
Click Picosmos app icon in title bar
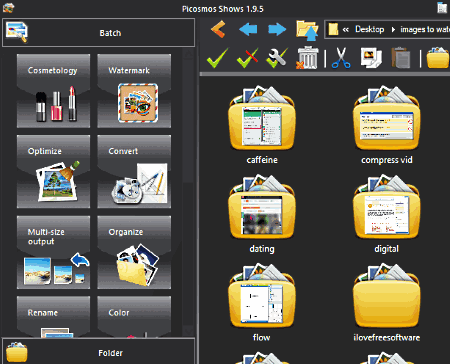(8, 7)
